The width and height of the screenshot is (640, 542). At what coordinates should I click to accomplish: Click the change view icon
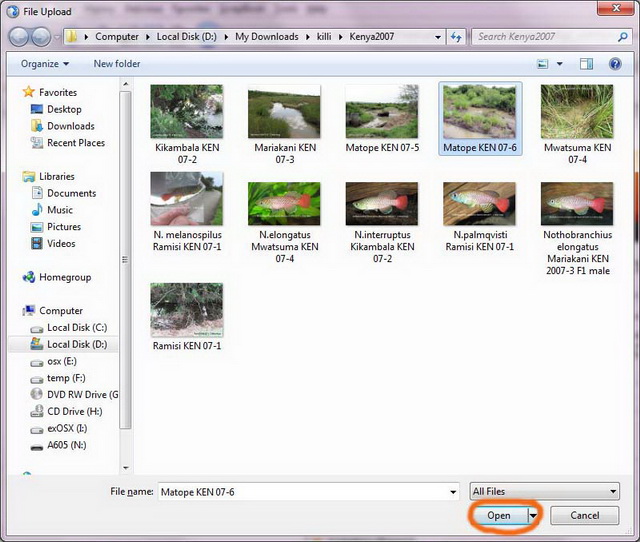coord(543,64)
